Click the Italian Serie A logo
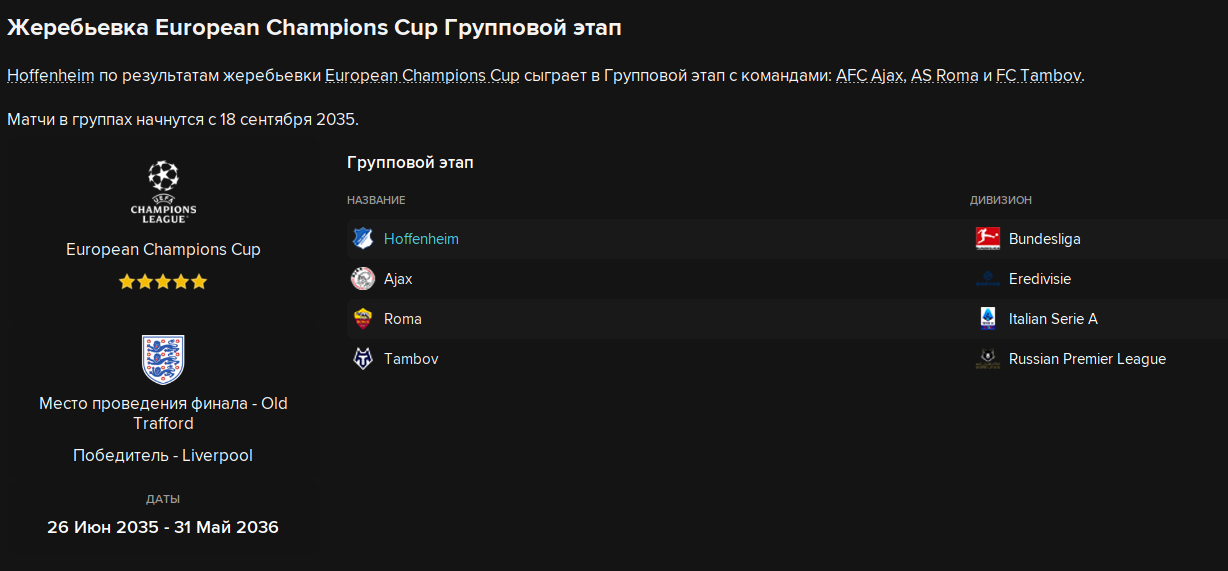The width and height of the screenshot is (1228, 571). pyautogui.click(x=988, y=319)
